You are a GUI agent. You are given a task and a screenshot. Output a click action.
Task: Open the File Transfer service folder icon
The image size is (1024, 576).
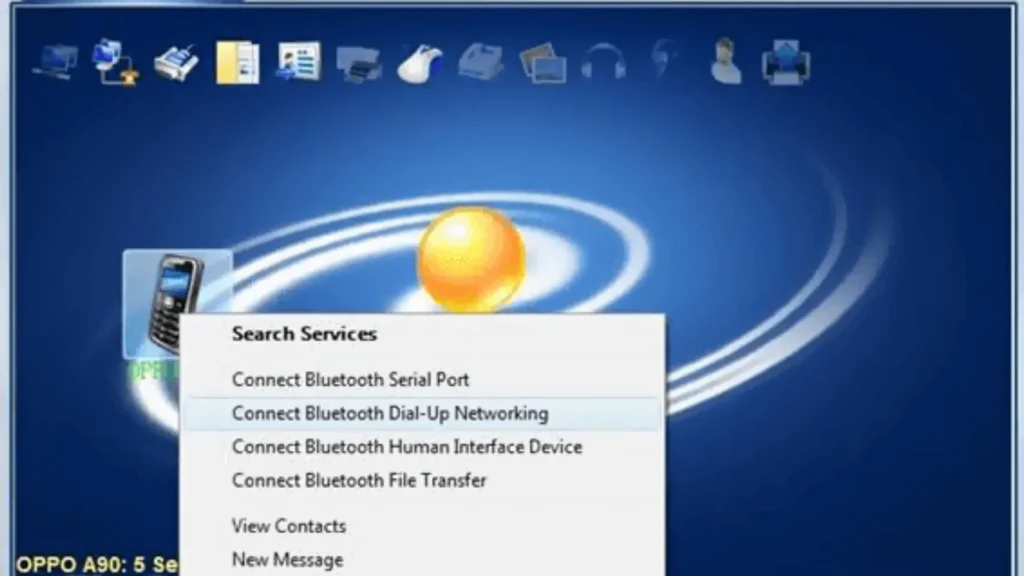coord(236,60)
